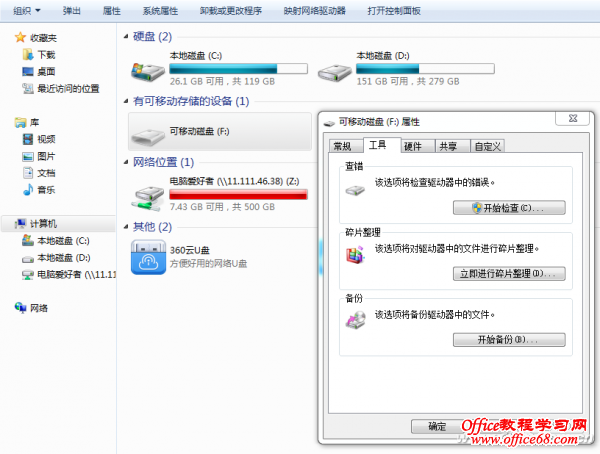This screenshot has width=600, height=454.
Task: Click 确定 in the properties dialog
Action: point(437,426)
